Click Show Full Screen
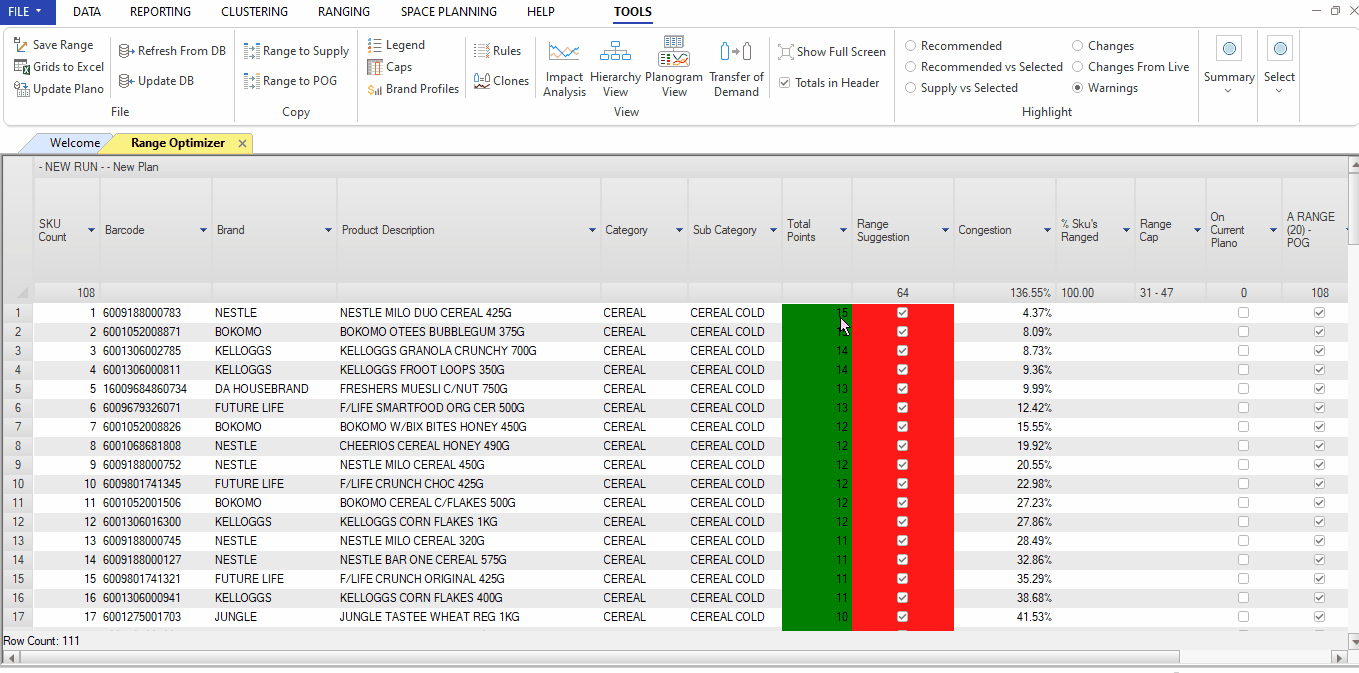 pos(832,52)
